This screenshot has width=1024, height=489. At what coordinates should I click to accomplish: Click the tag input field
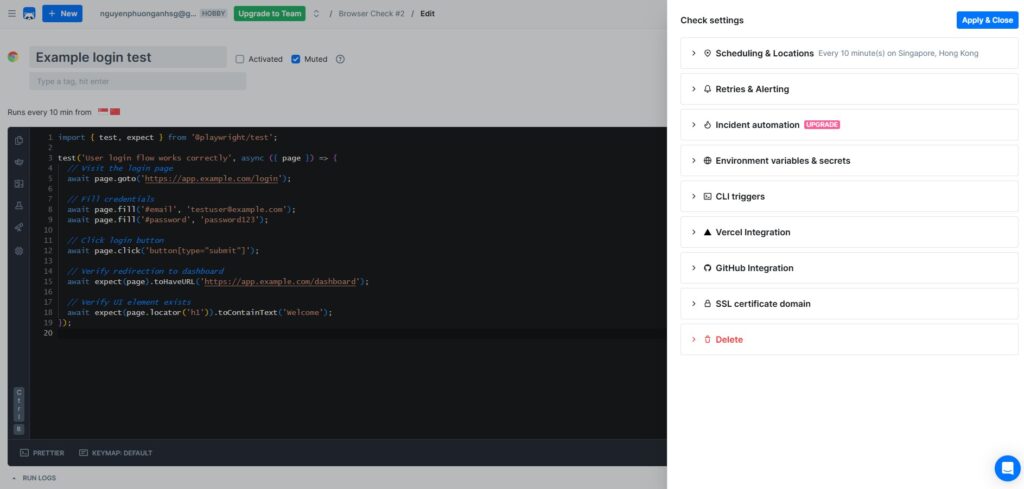(138, 81)
